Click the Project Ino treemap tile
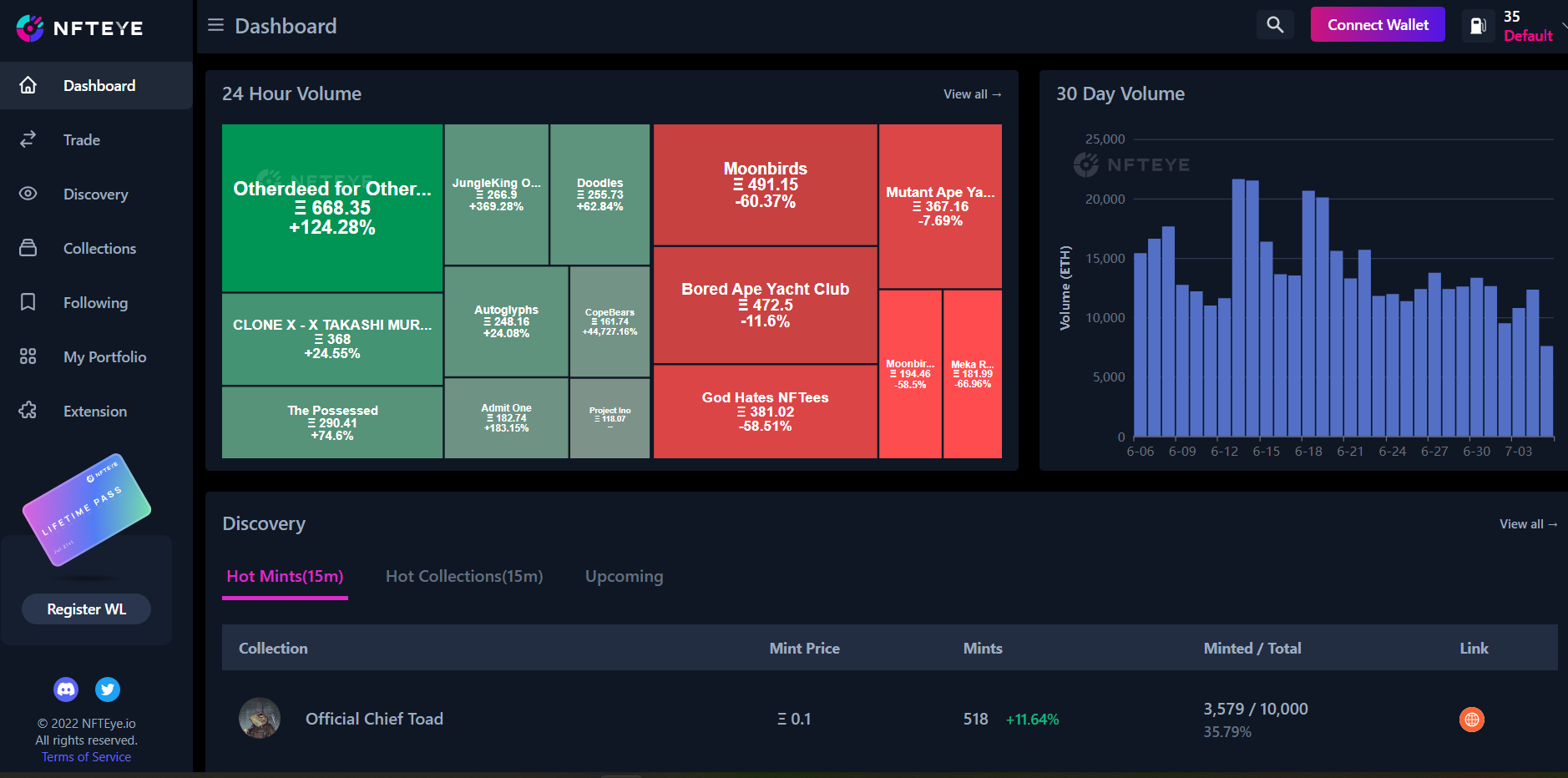Image resolution: width=1568 pixels, height=778 pixels. click(x=610, y=418)
